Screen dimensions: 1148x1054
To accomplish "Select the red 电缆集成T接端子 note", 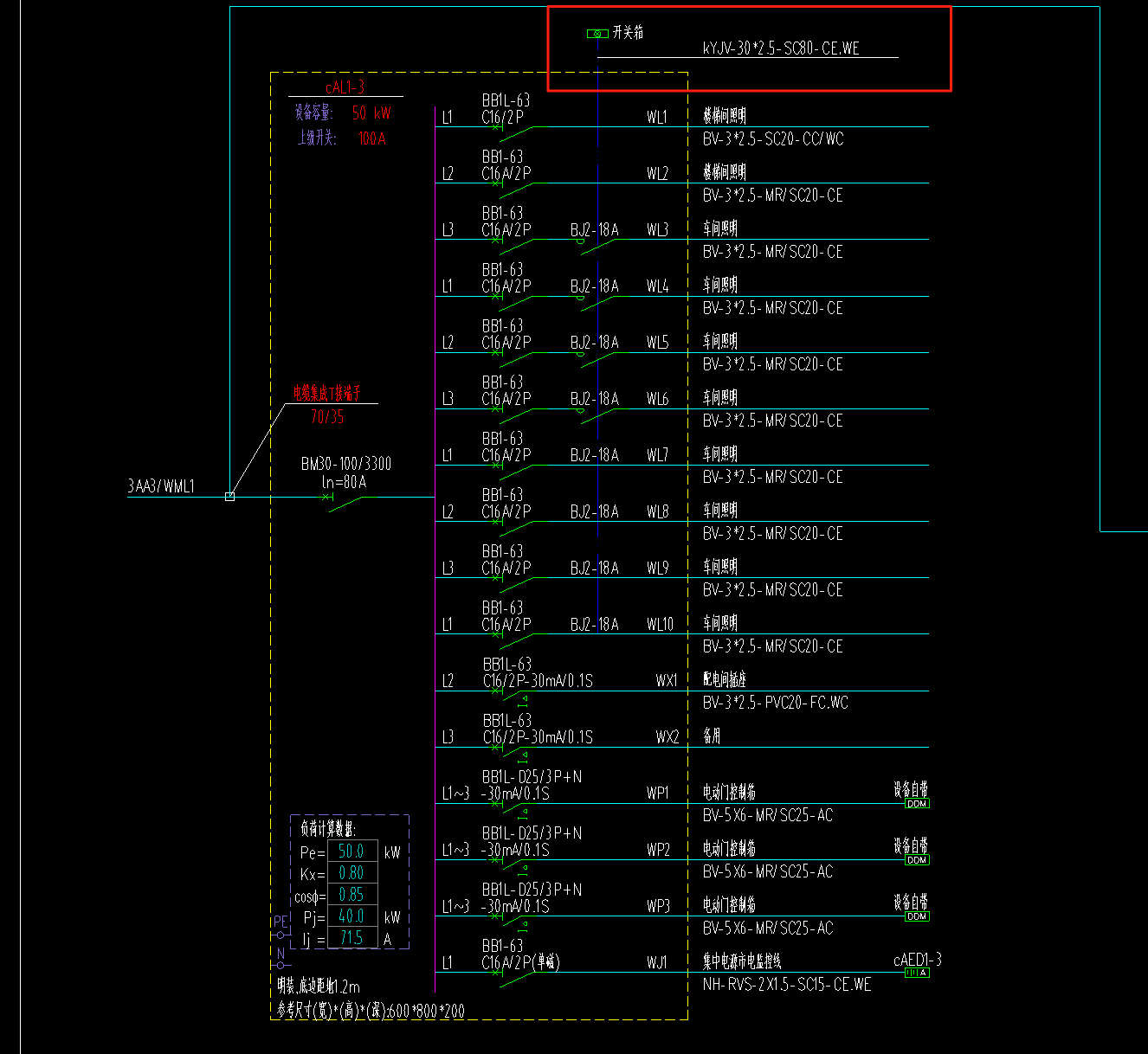I will coord(326,394).
